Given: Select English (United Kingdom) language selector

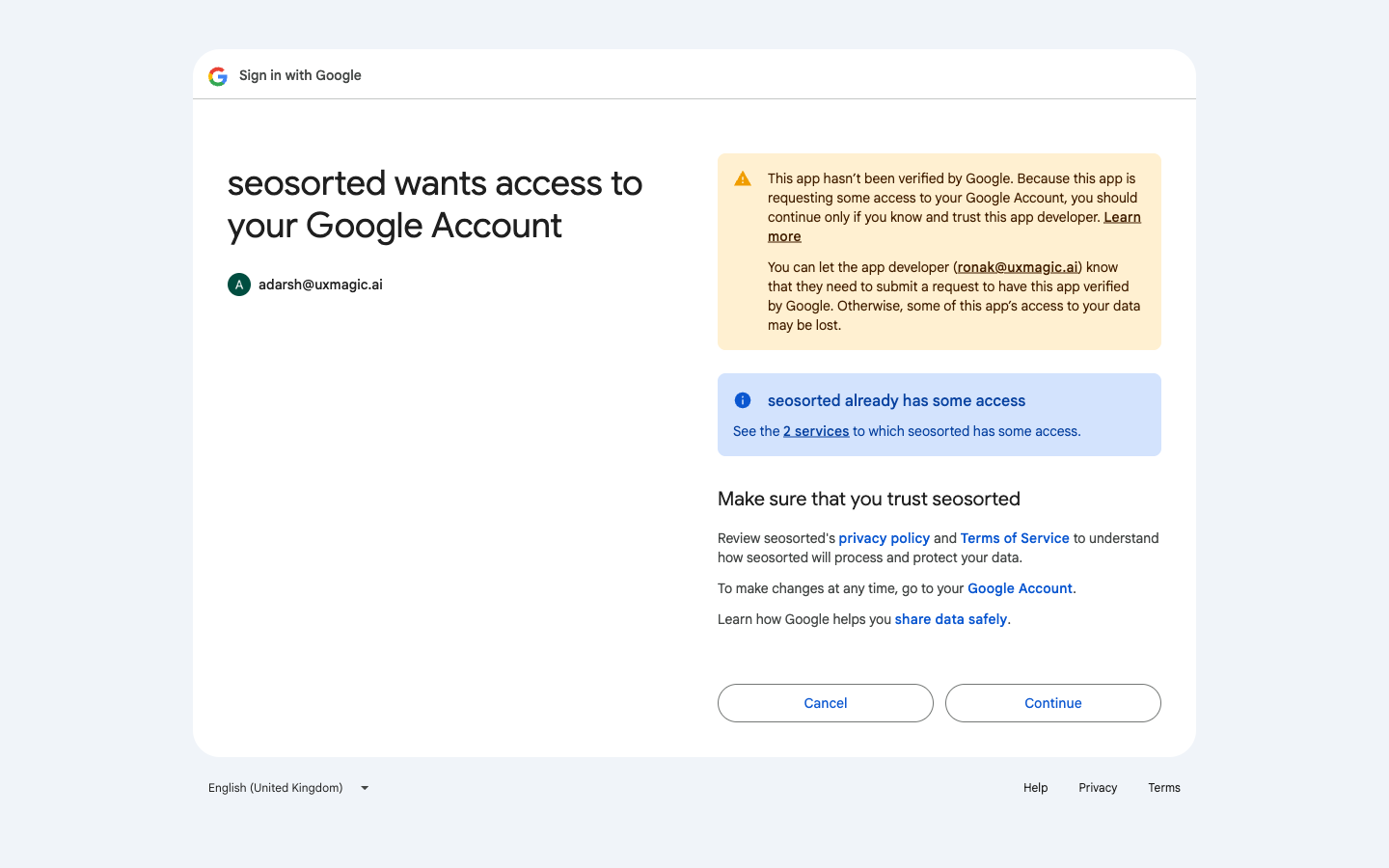Looking at the screenshot, I should coord(289,788).
